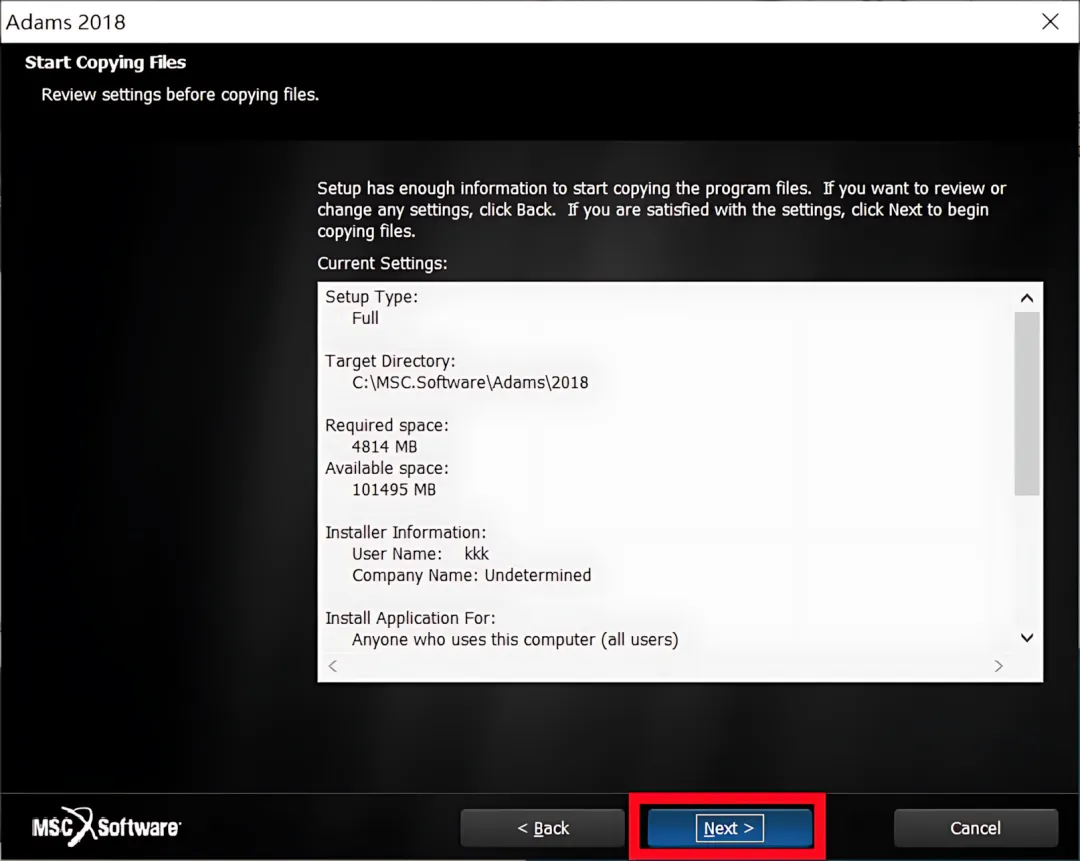Click the horizontal scroll-left arrow

(x=333, y=666)
